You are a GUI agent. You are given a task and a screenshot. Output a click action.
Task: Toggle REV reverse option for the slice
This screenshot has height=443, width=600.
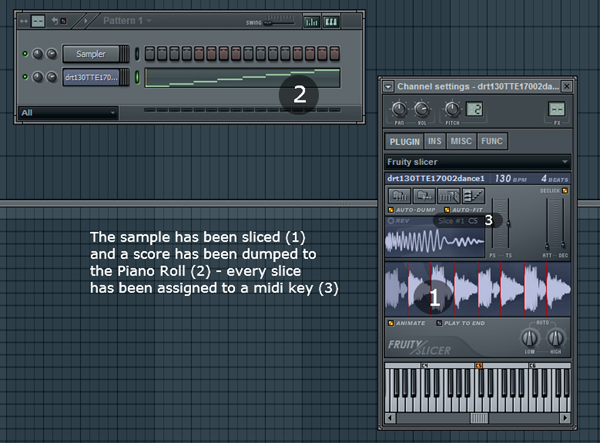click(391, 221)
